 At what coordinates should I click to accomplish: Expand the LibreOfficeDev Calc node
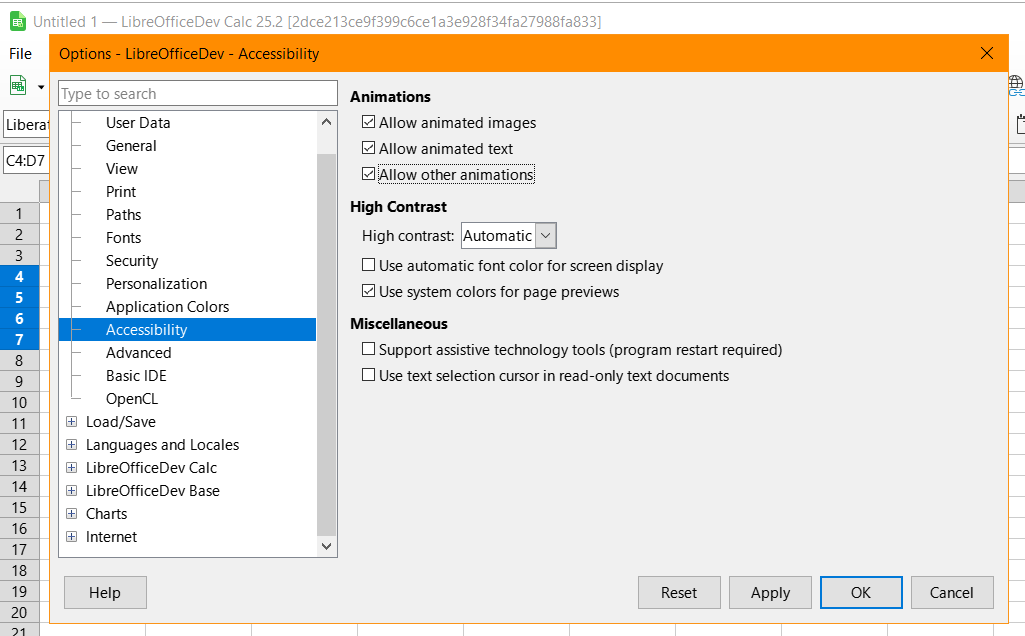72,467
